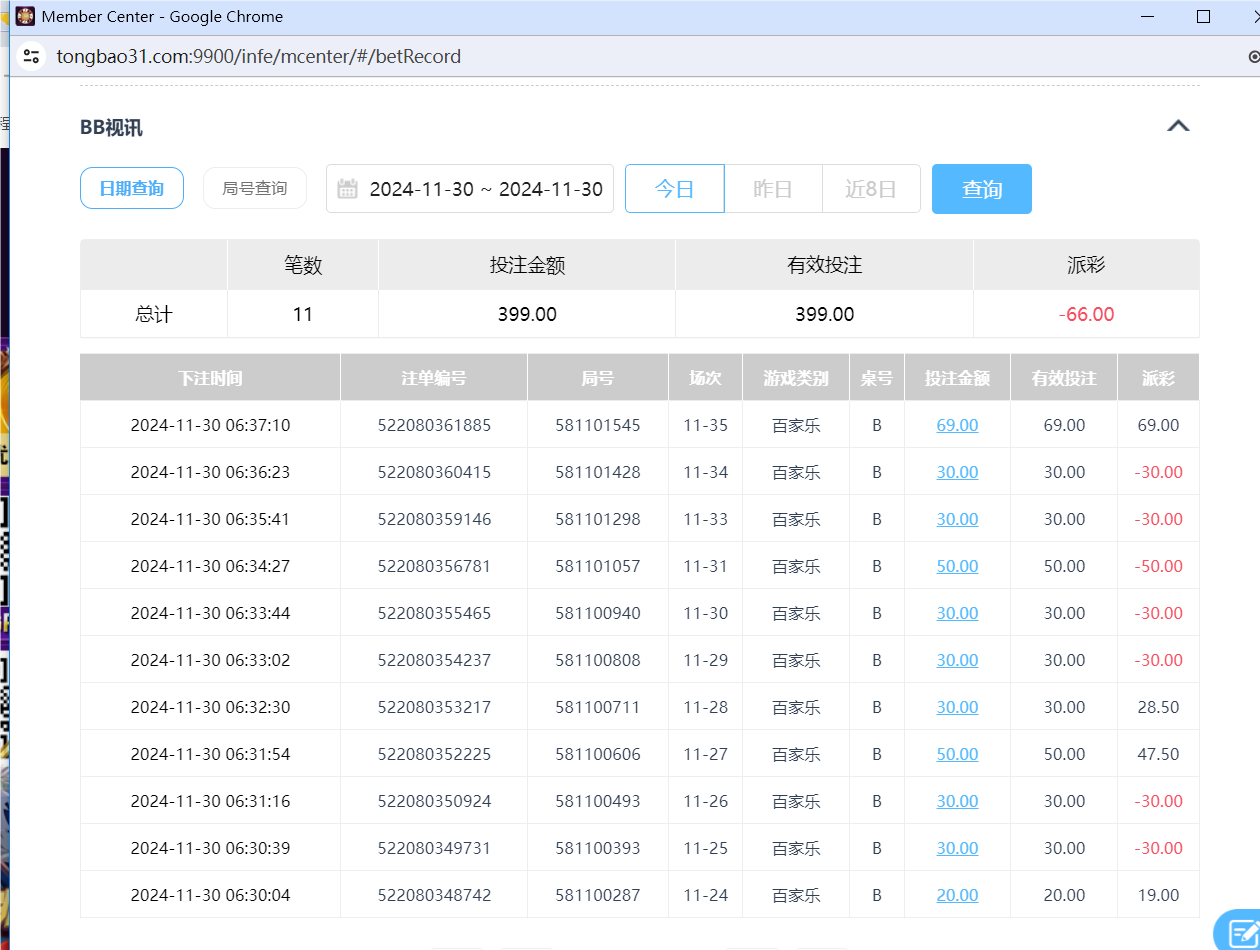Open bet amount link 20.00 in the bottom row

[x=957, y=895]
